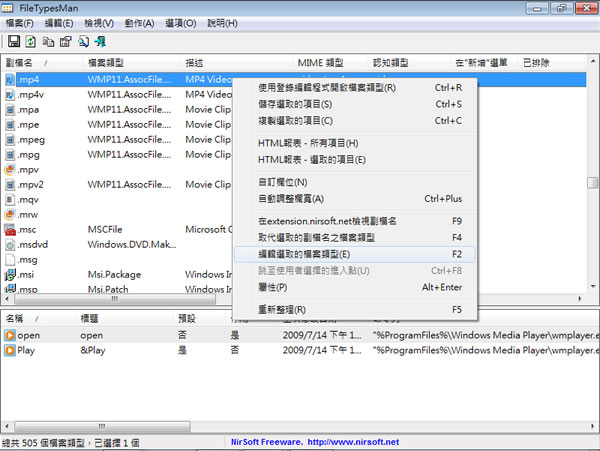600x451 pixels.
Task: Click the open action player icon
Action: [10, 335]
